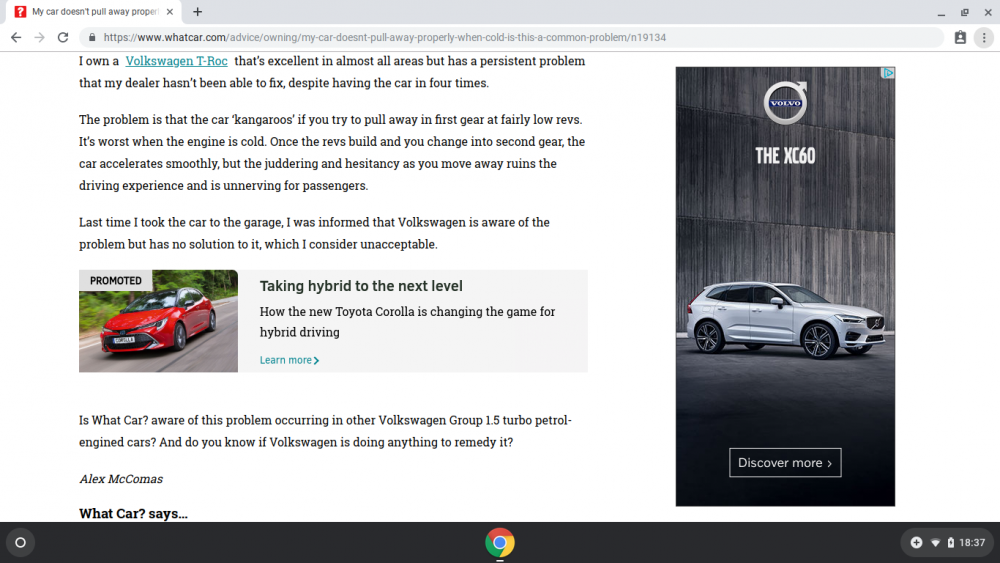1000x563 pixels.
Task: Open the clipboard extension icon
Action: click(960, 38)
